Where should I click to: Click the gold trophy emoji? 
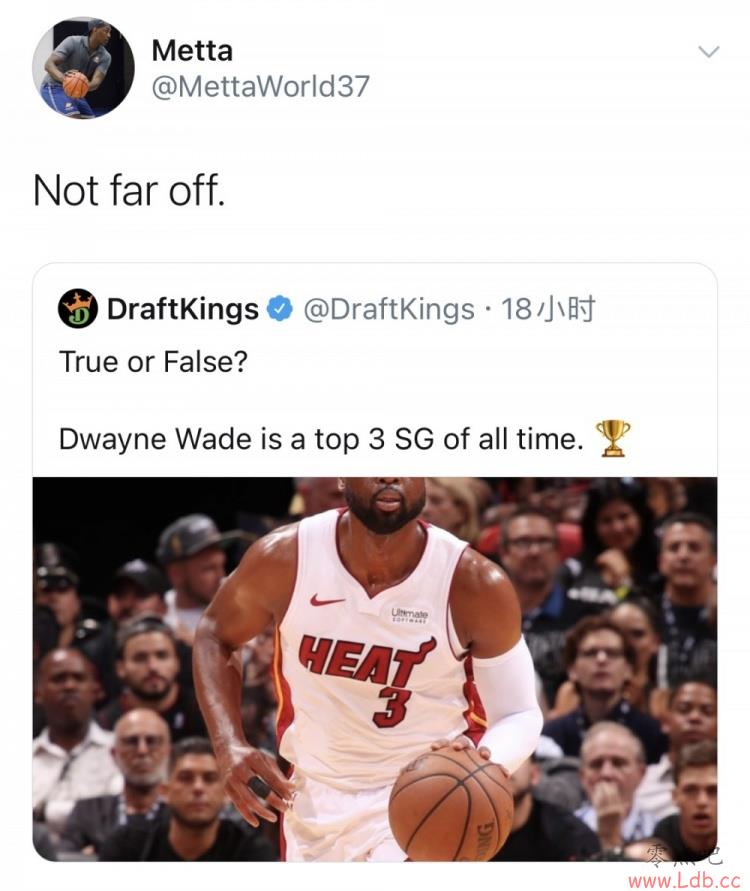pyautogui.click(x=612, y=439)
